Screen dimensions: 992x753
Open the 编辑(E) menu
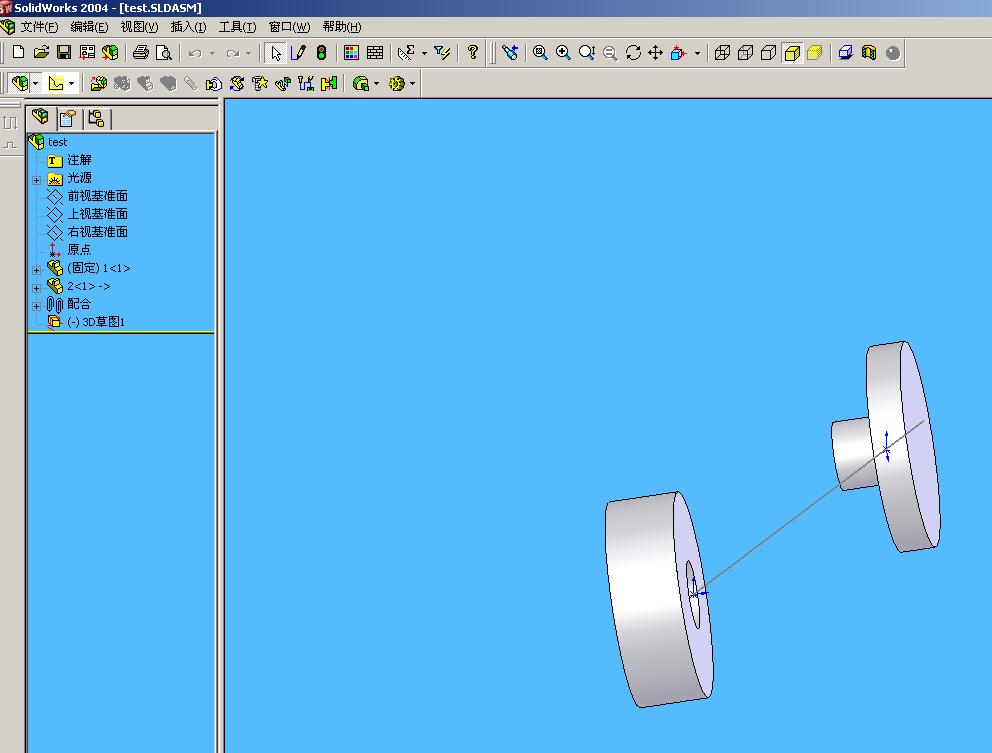pos(89,27)
